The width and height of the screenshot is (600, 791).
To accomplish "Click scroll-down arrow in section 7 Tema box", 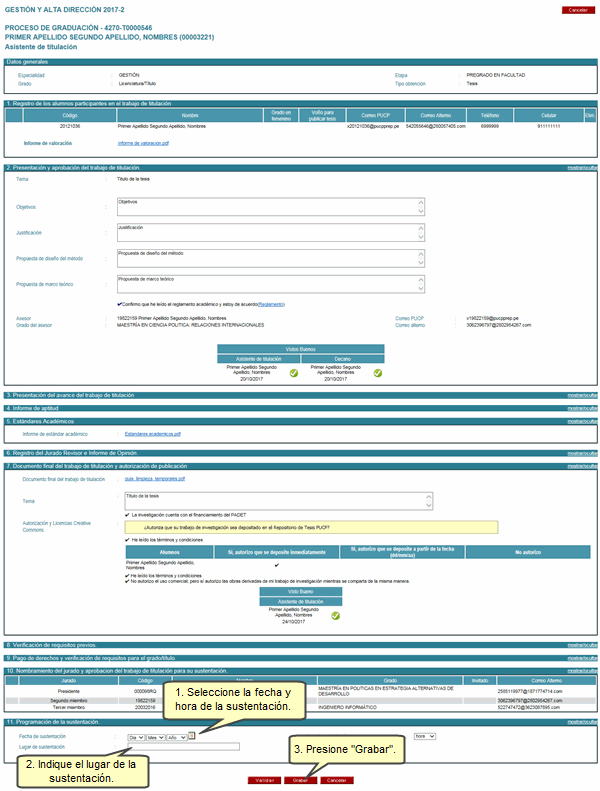I will 429,506.
